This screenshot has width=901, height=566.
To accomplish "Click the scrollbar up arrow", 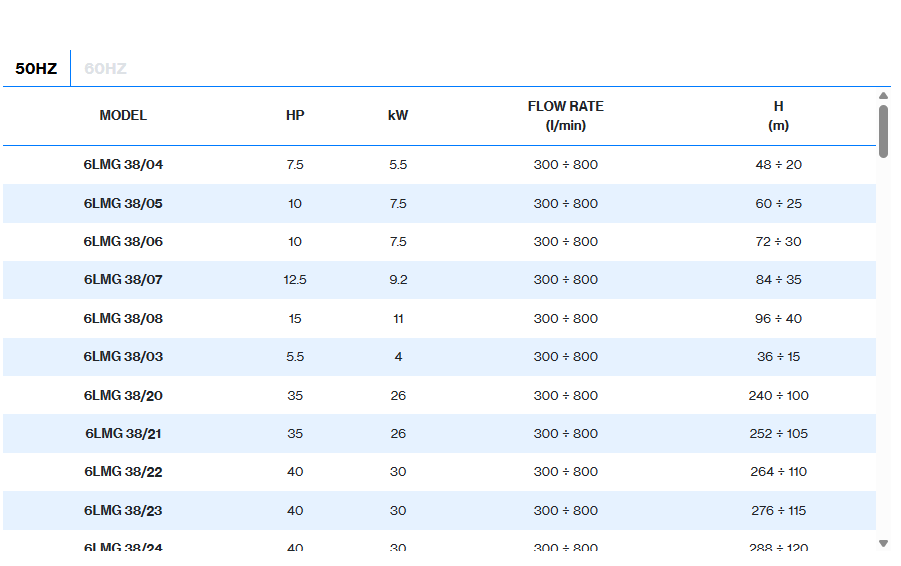I will [x=883, y=96].
